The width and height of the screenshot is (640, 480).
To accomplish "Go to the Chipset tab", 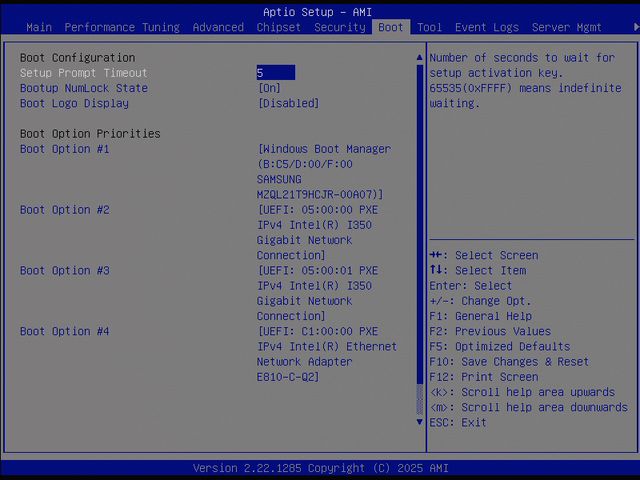I will coord(279,27).
